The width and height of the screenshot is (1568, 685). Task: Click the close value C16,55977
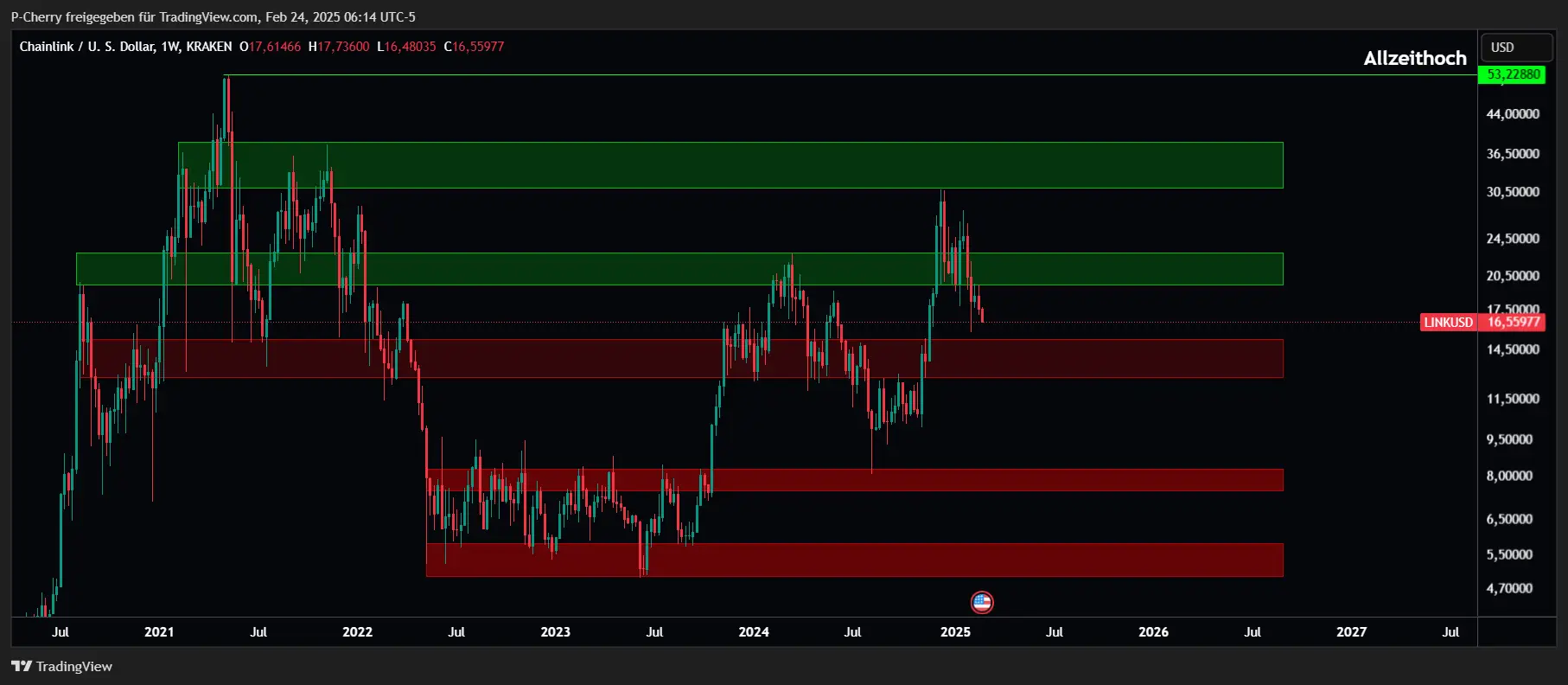point(474,47)
